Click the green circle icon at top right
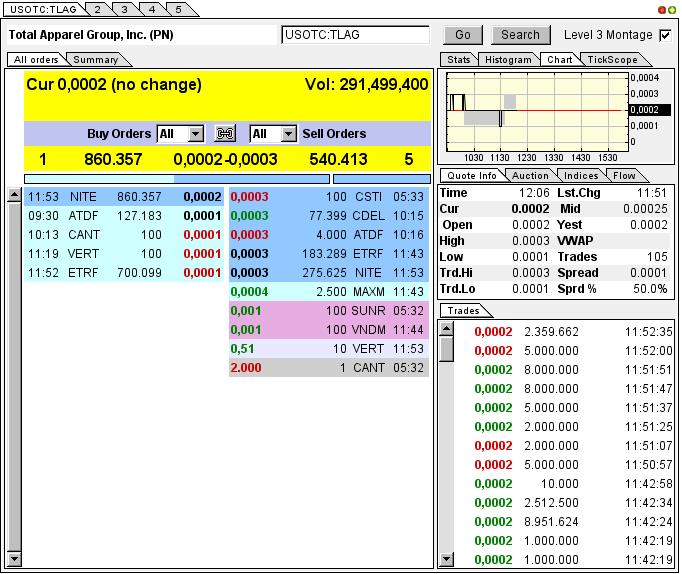Screen dimensions: 682x574 (x=672, y=10)
